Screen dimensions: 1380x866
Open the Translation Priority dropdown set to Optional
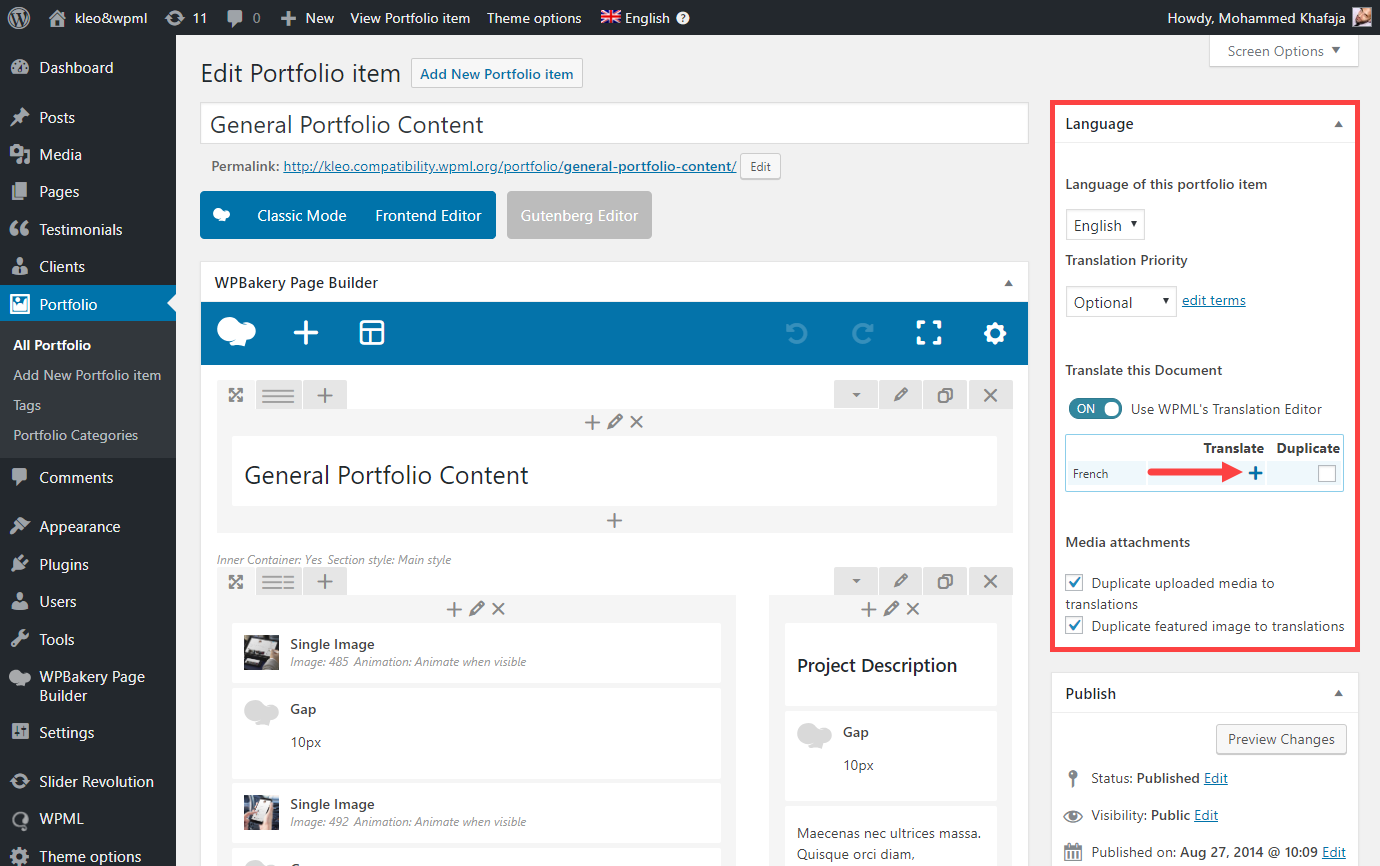(x=1121, y=301)
